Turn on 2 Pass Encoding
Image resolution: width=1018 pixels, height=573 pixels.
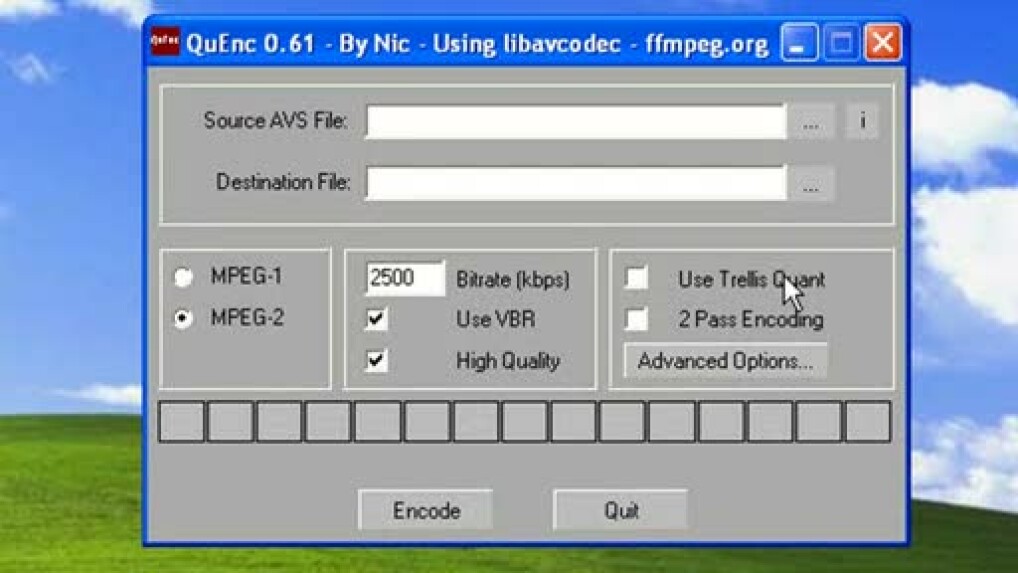(x=636, y=320)
